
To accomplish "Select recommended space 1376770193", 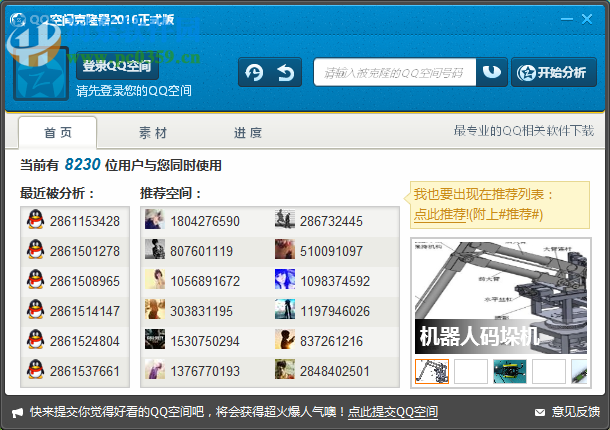I will point(205,371).
